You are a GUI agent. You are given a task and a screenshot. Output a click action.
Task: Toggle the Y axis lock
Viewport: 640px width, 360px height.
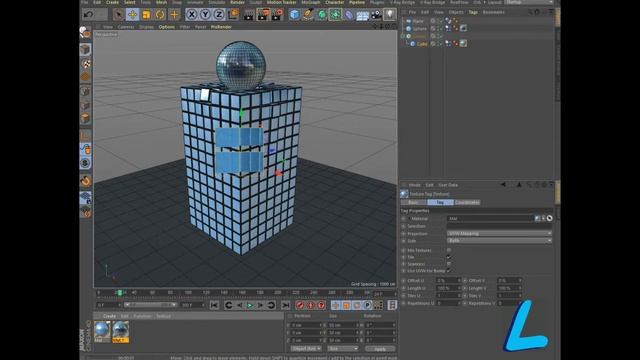[205, 15]
